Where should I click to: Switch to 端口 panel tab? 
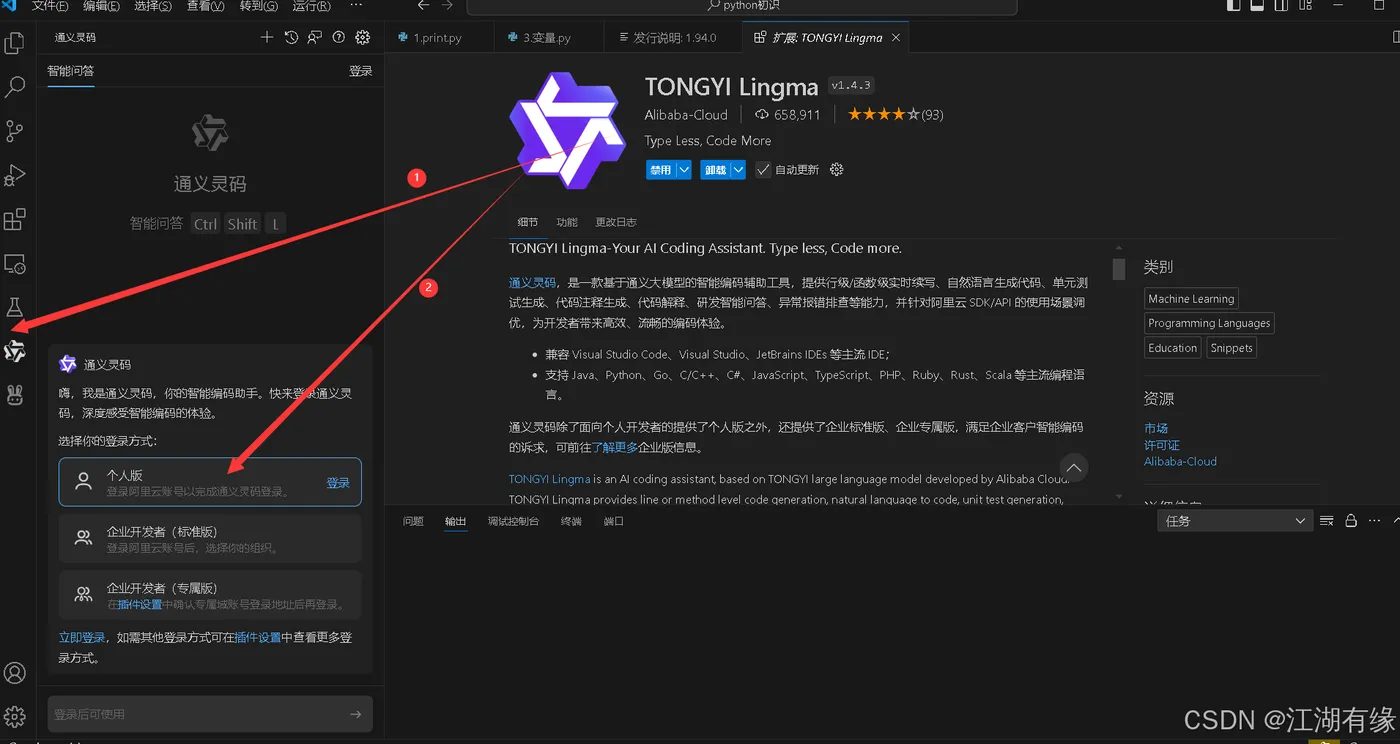(614, 521)
